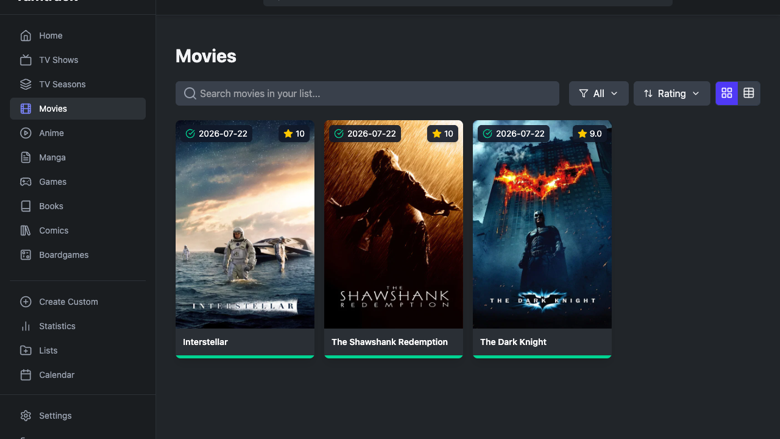The height and width of the screenshot is (439, 780).
Task: Open Comics section
Action: point(78,231)
